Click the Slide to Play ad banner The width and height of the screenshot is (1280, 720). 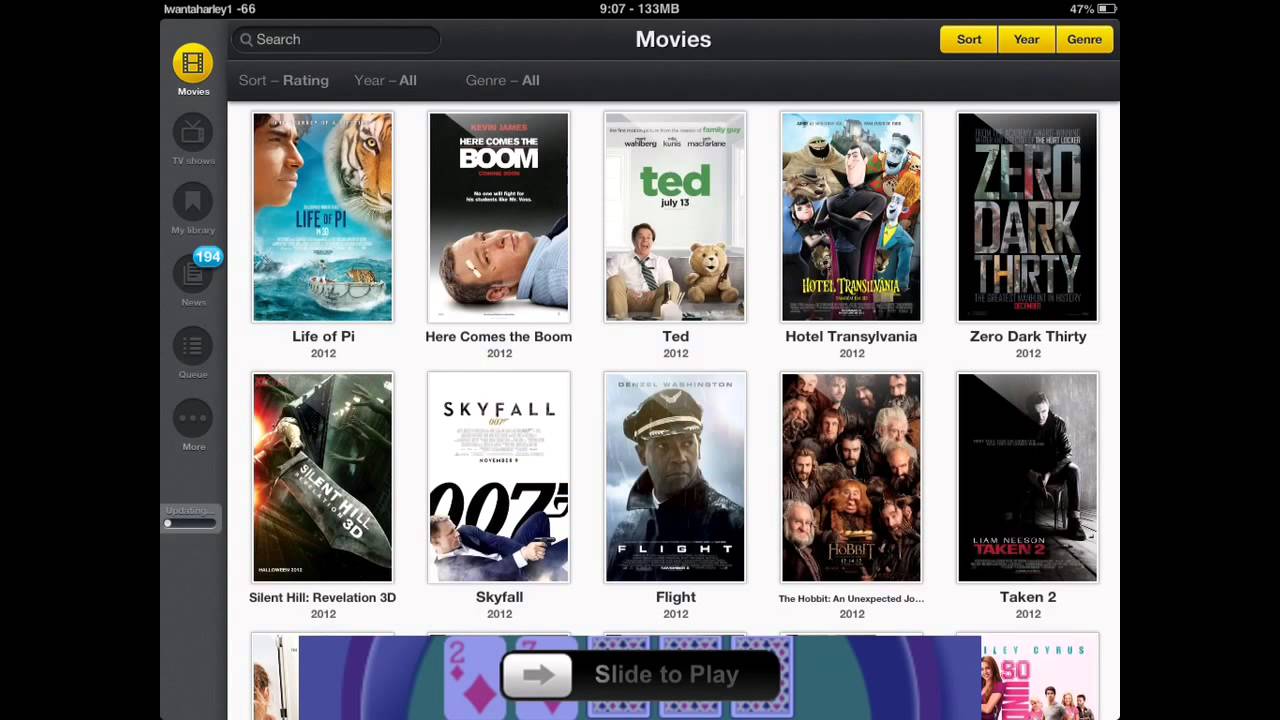point(640,678)
